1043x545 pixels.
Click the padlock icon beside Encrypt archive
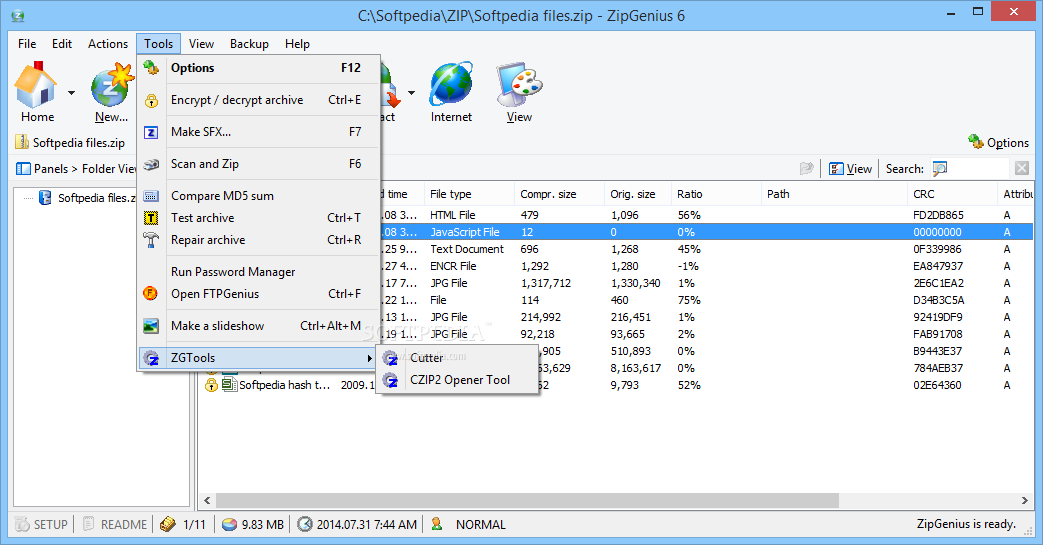click(x=151, y=100)
